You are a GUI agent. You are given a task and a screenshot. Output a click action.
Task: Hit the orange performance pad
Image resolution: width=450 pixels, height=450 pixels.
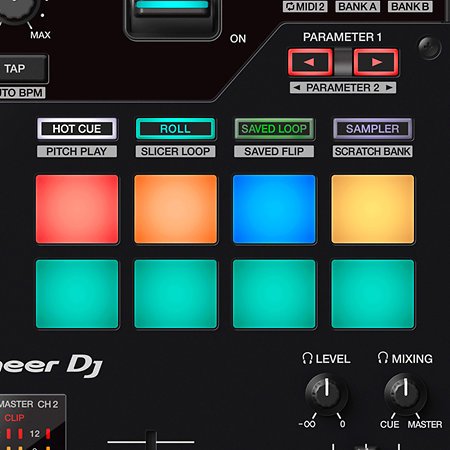coord(176,209)
